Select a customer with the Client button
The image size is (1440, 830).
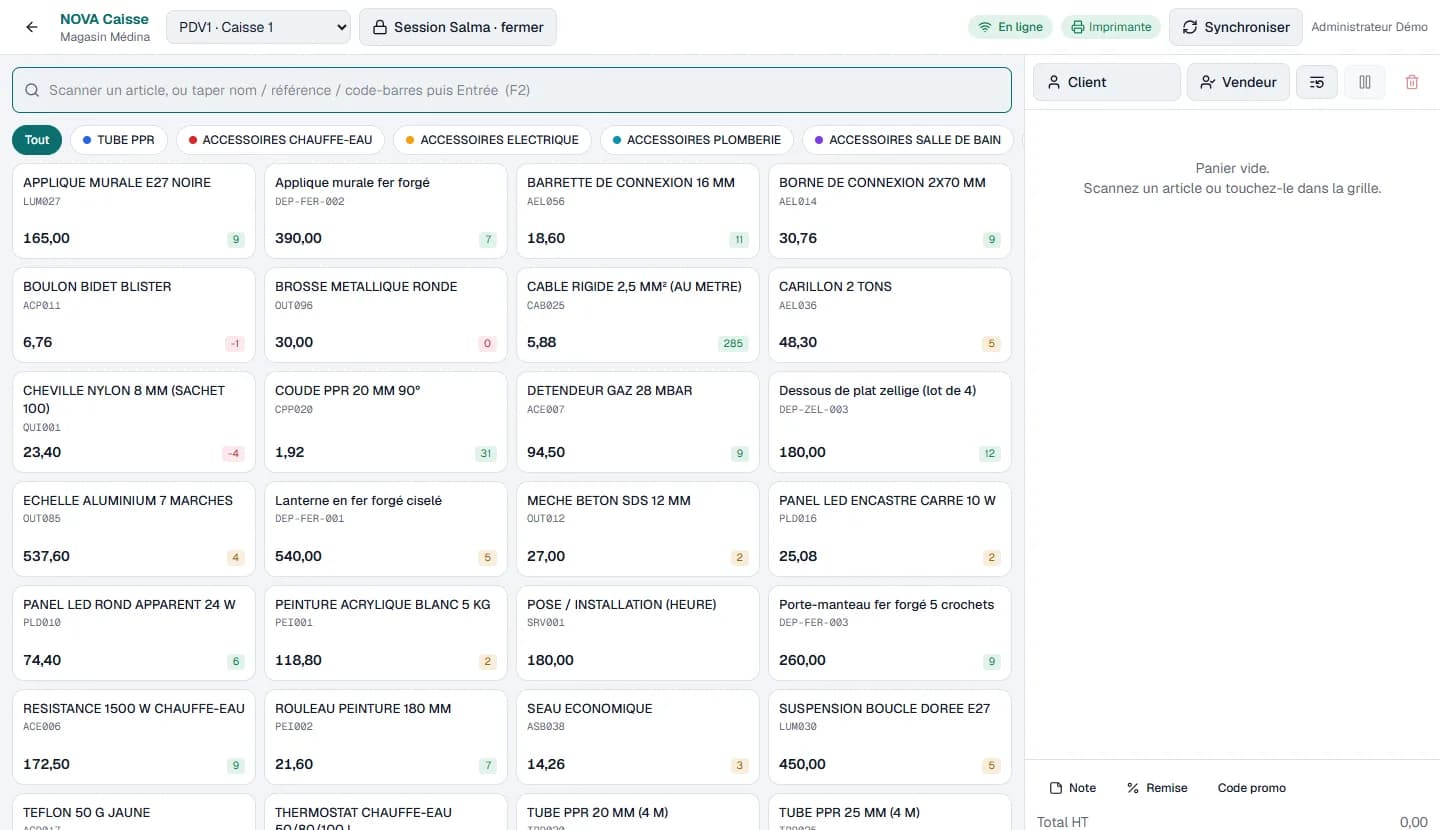pyautogui.click(x=1107, y=82)
